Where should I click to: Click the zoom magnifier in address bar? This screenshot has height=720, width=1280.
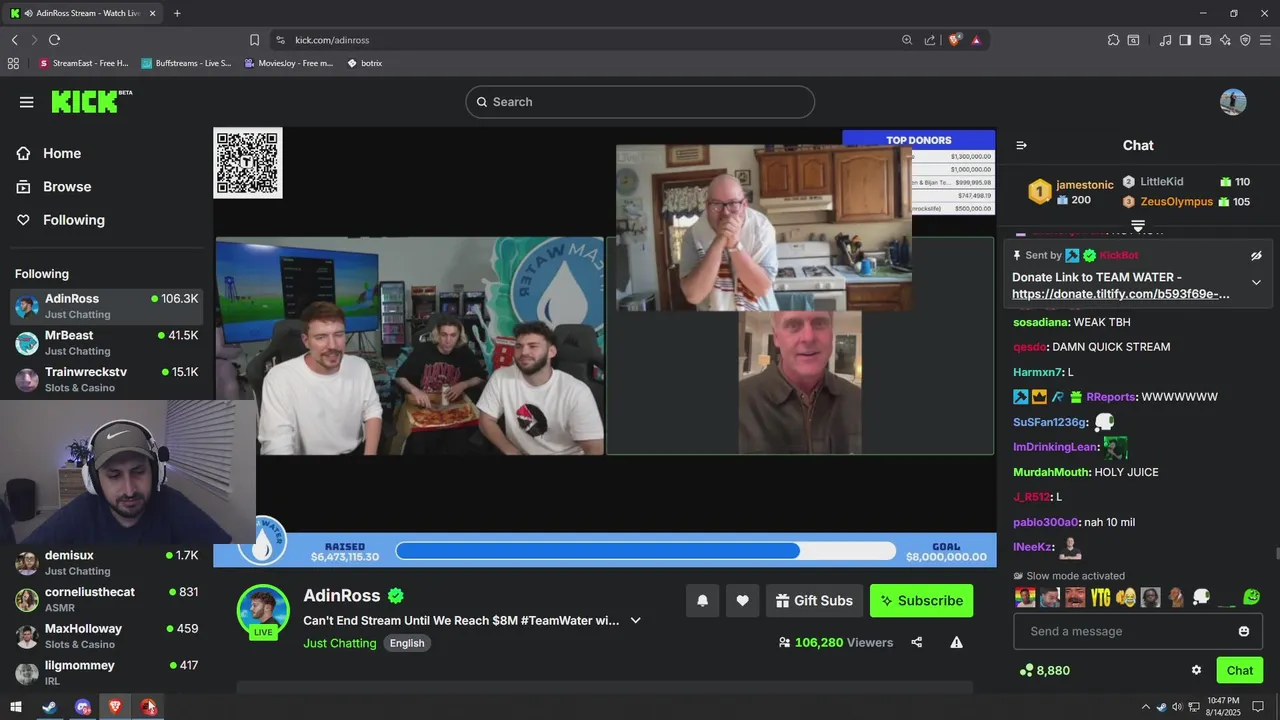click(907, 40)
